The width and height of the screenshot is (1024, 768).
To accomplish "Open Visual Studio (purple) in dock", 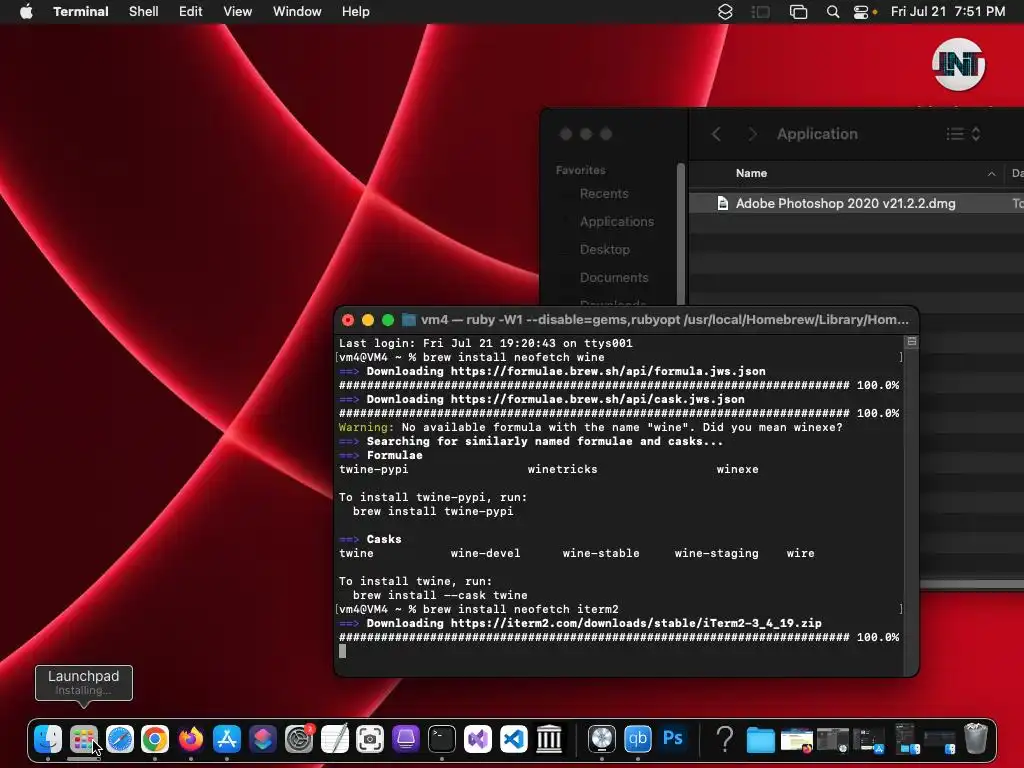I will (x=477, y=739).
